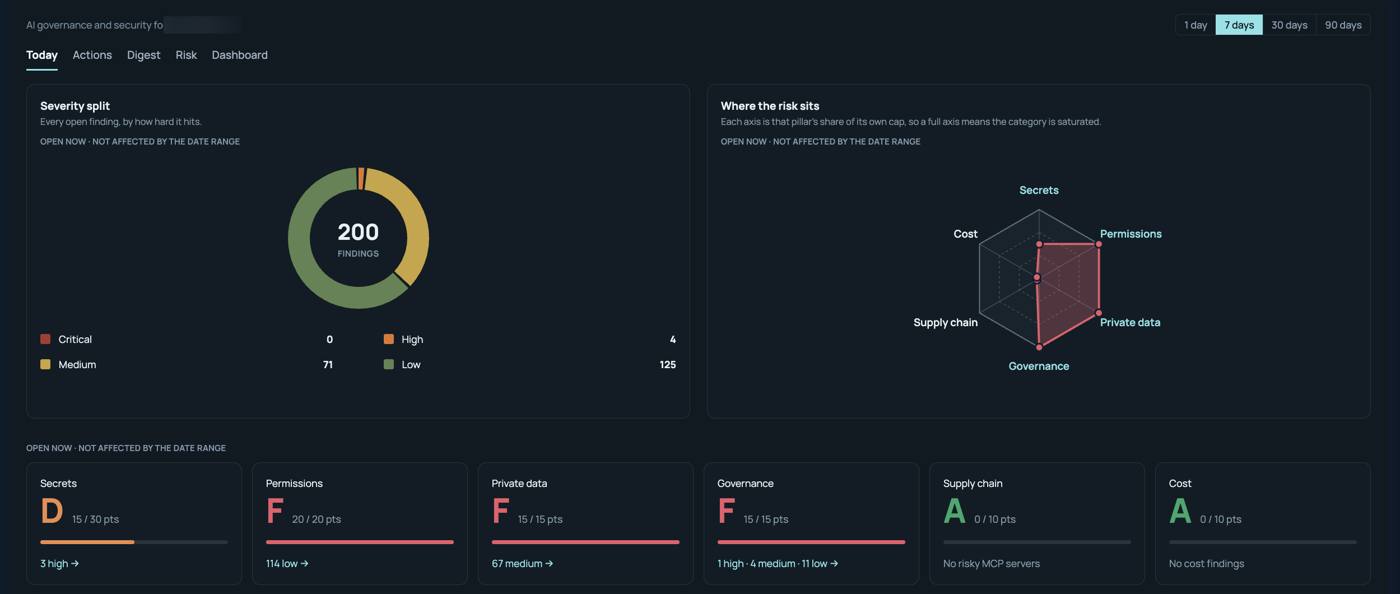The image size is (1400, 594).
Task: Open the Dashboard tab
Action: pos(240,55)
